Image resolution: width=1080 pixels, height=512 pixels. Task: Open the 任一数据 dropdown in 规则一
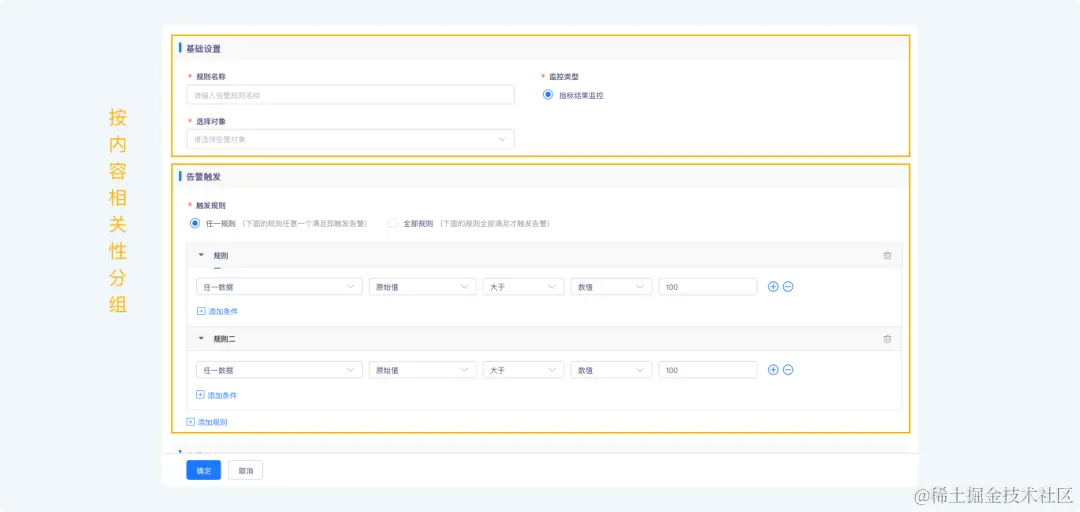[x=279, y=287]
